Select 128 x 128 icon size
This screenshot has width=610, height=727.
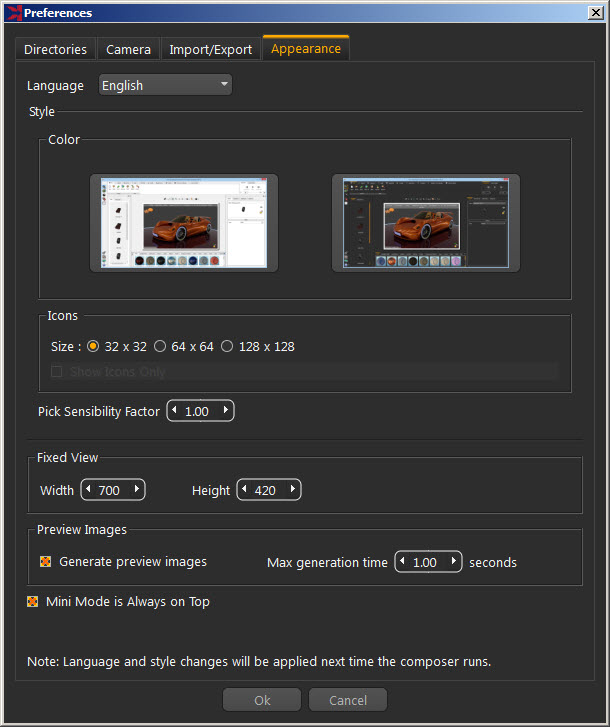coord(227,346)
